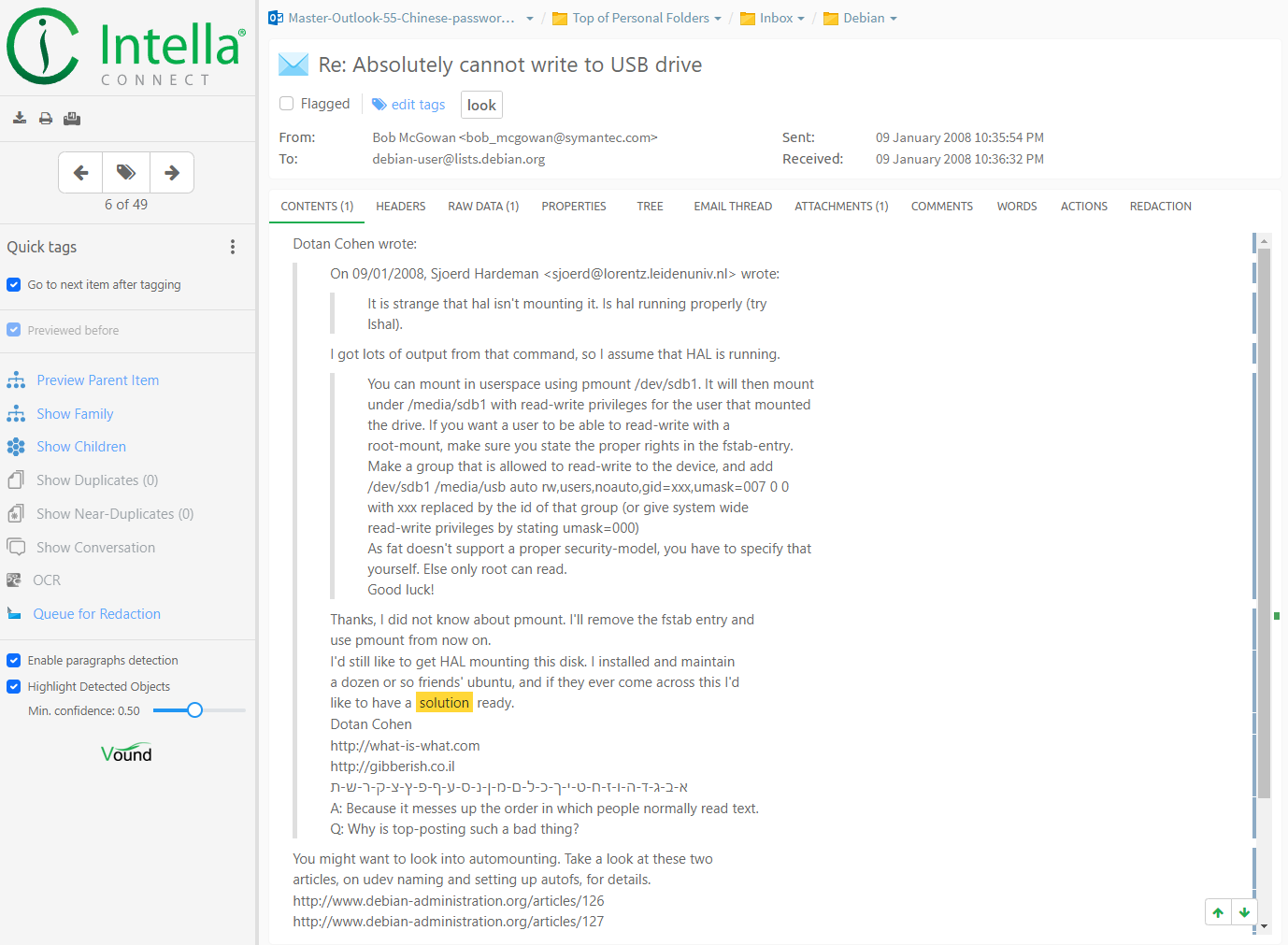The image size is (1288, 945).
Task: Click the edit tags link
Action: (418, 105)
